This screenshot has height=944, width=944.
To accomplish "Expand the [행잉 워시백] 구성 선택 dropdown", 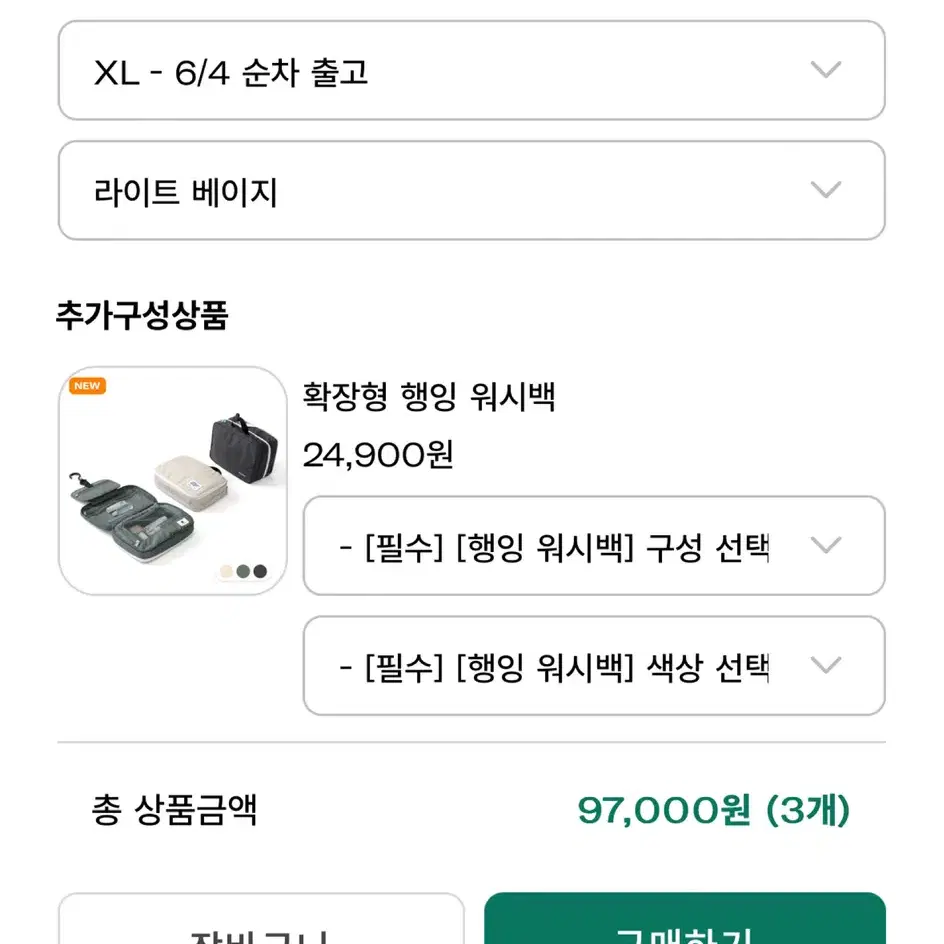I will [x=594, y=545].
